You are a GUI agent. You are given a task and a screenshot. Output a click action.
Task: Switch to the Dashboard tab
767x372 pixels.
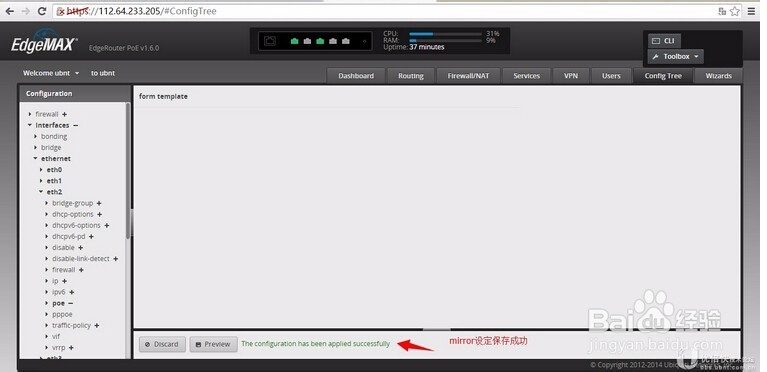(x=356, y=76)
